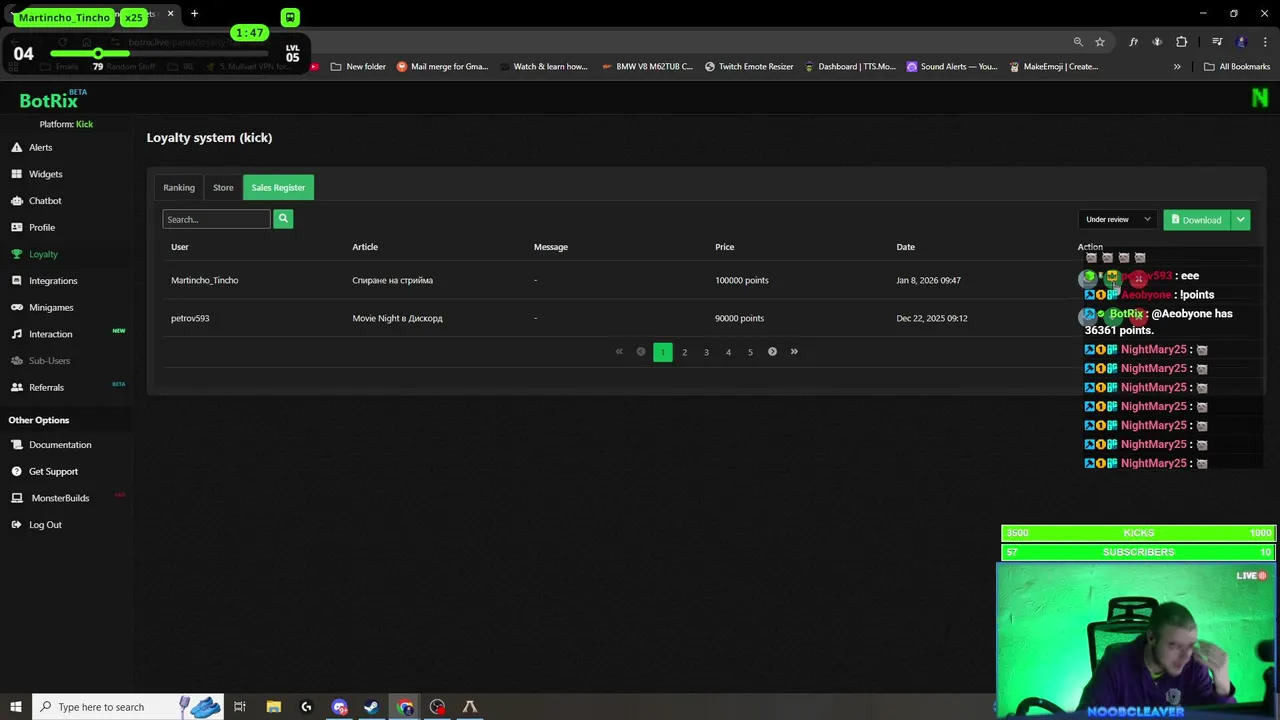The height and width of the screenshot is (720, 1280).
Task: Switch to the Store tab
Action: (x=223, y=187)
